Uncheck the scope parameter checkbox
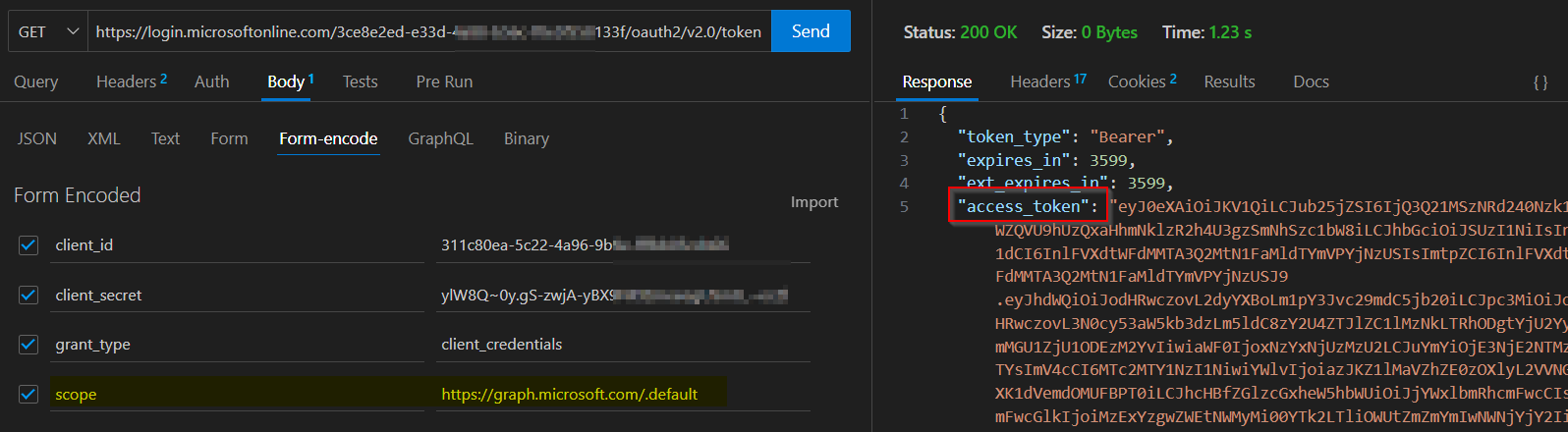The image size is (1568, 432). (x=28, y=394)
